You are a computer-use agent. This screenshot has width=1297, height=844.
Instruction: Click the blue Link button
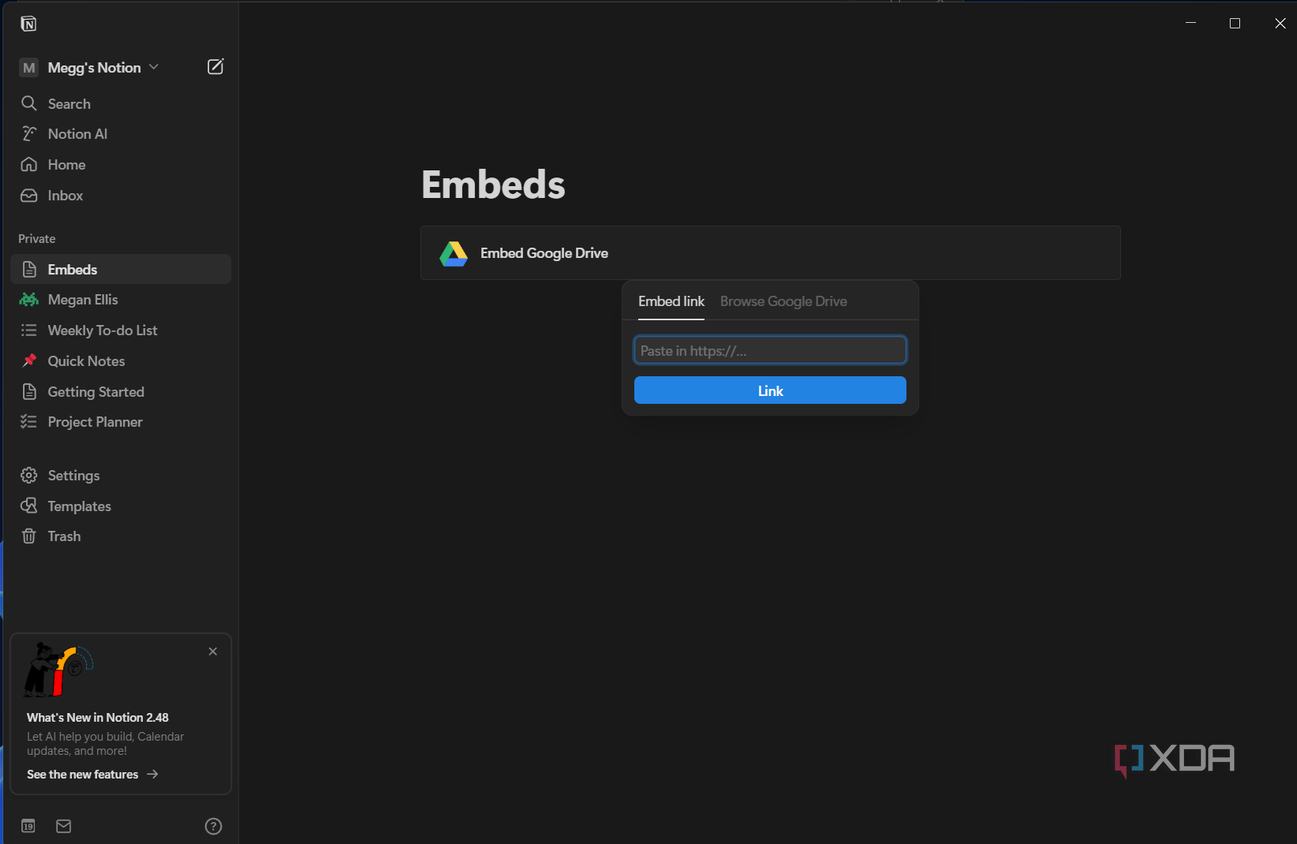point(770,391)
